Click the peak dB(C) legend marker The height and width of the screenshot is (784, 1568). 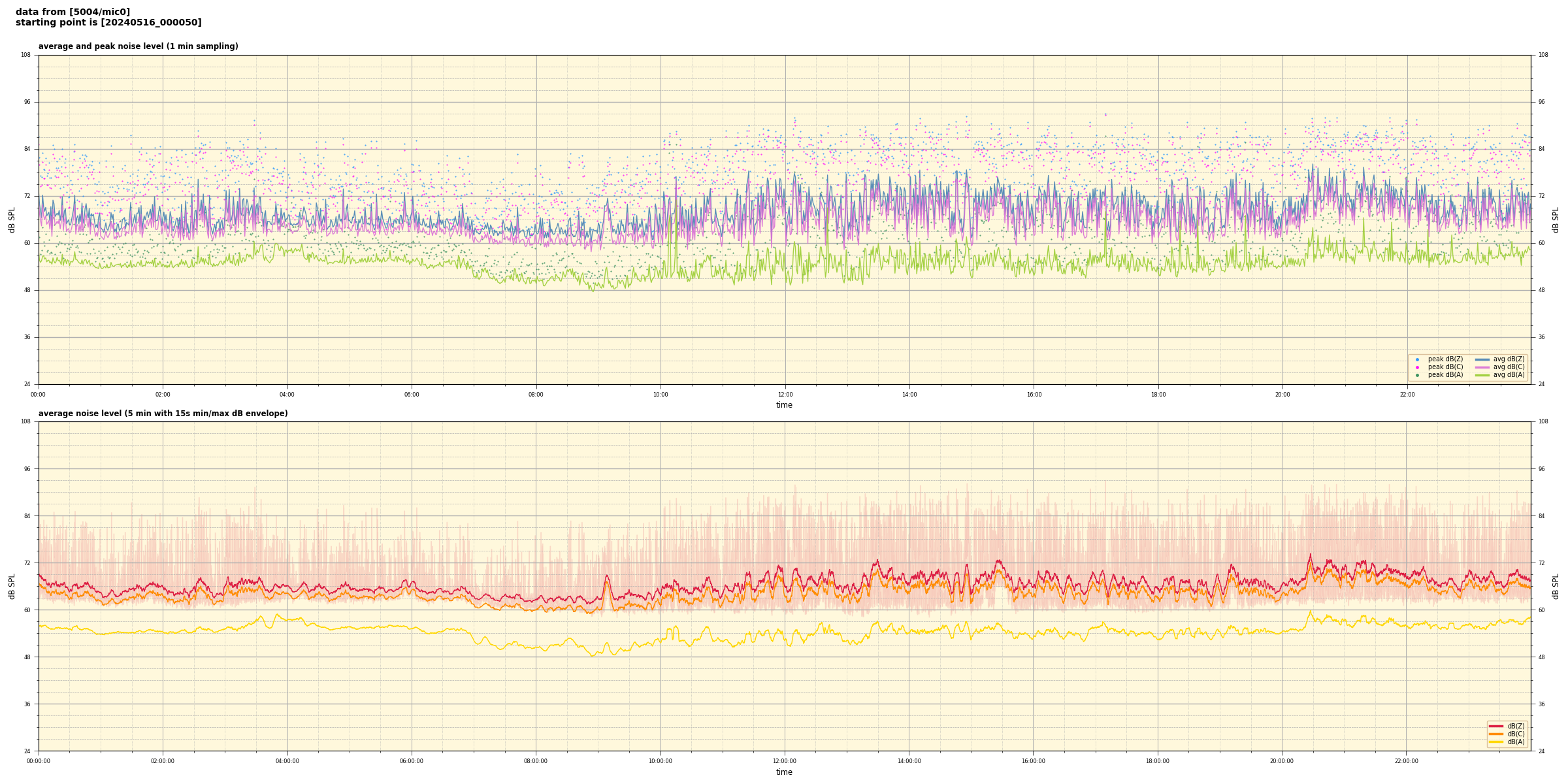1417,367
